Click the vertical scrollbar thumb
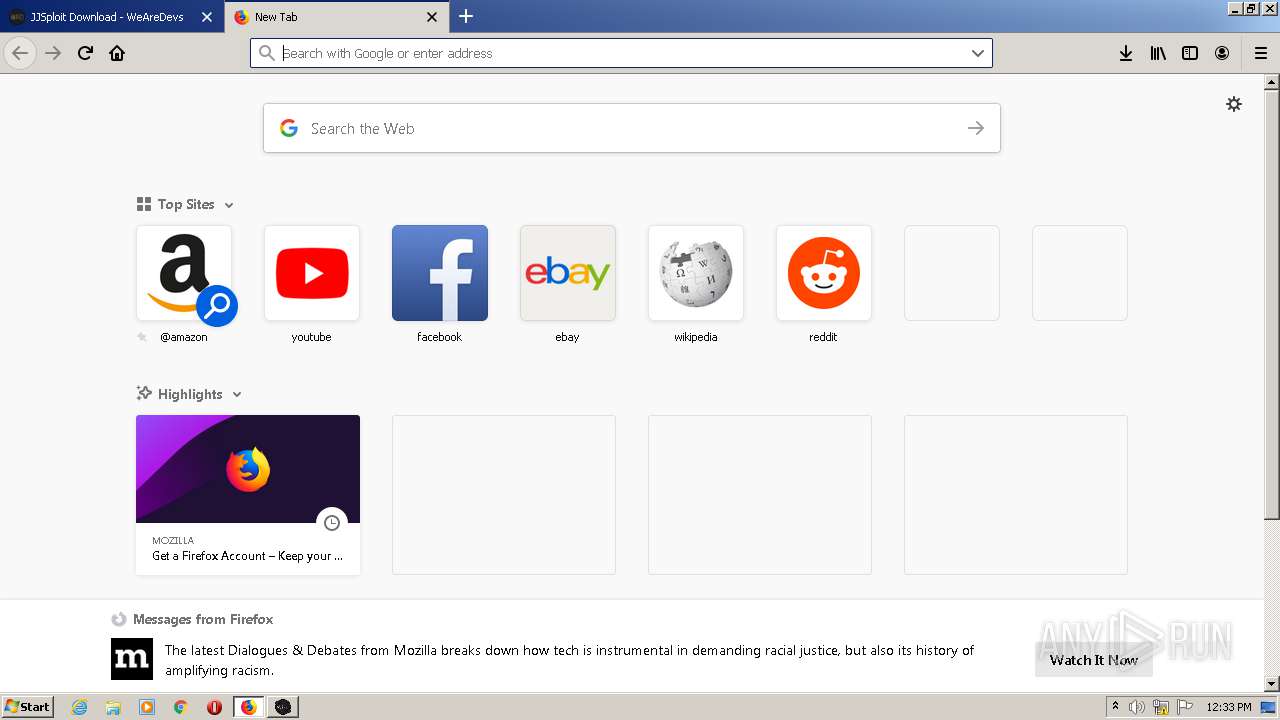 coord(1271,305)
